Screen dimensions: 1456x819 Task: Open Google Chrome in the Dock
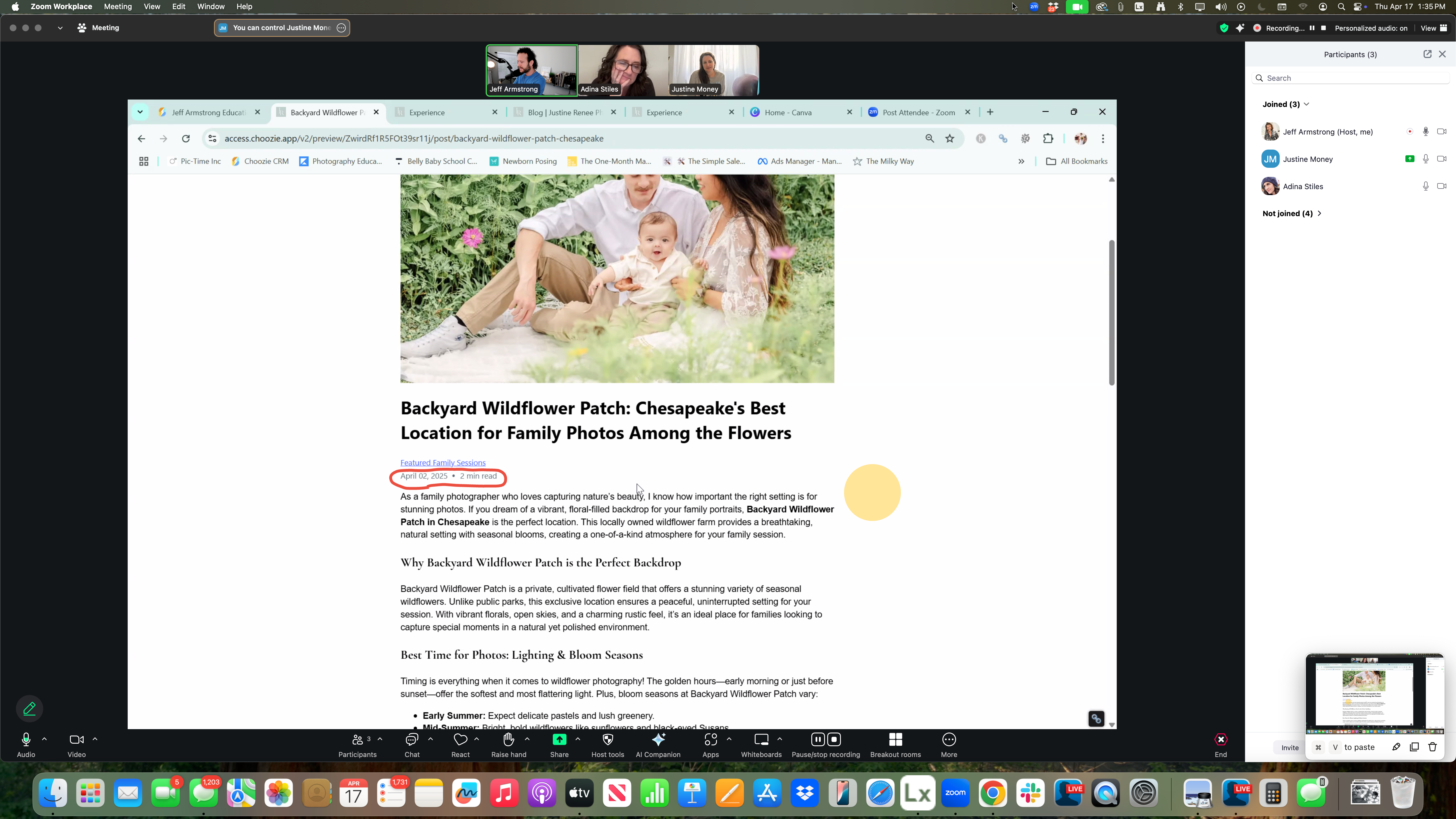point(992,794)
